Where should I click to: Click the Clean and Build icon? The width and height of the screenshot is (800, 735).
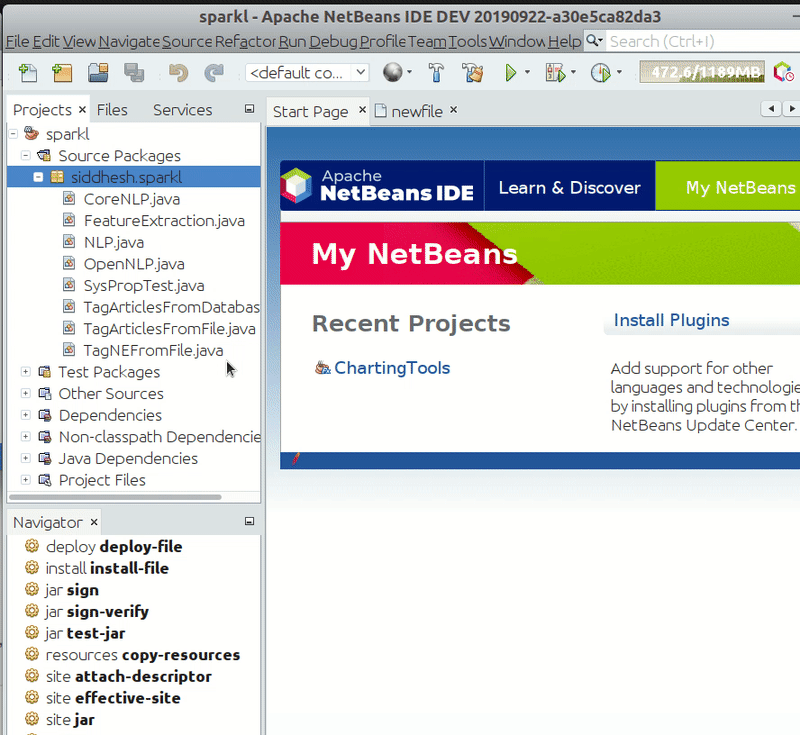(x=472, y=73)
